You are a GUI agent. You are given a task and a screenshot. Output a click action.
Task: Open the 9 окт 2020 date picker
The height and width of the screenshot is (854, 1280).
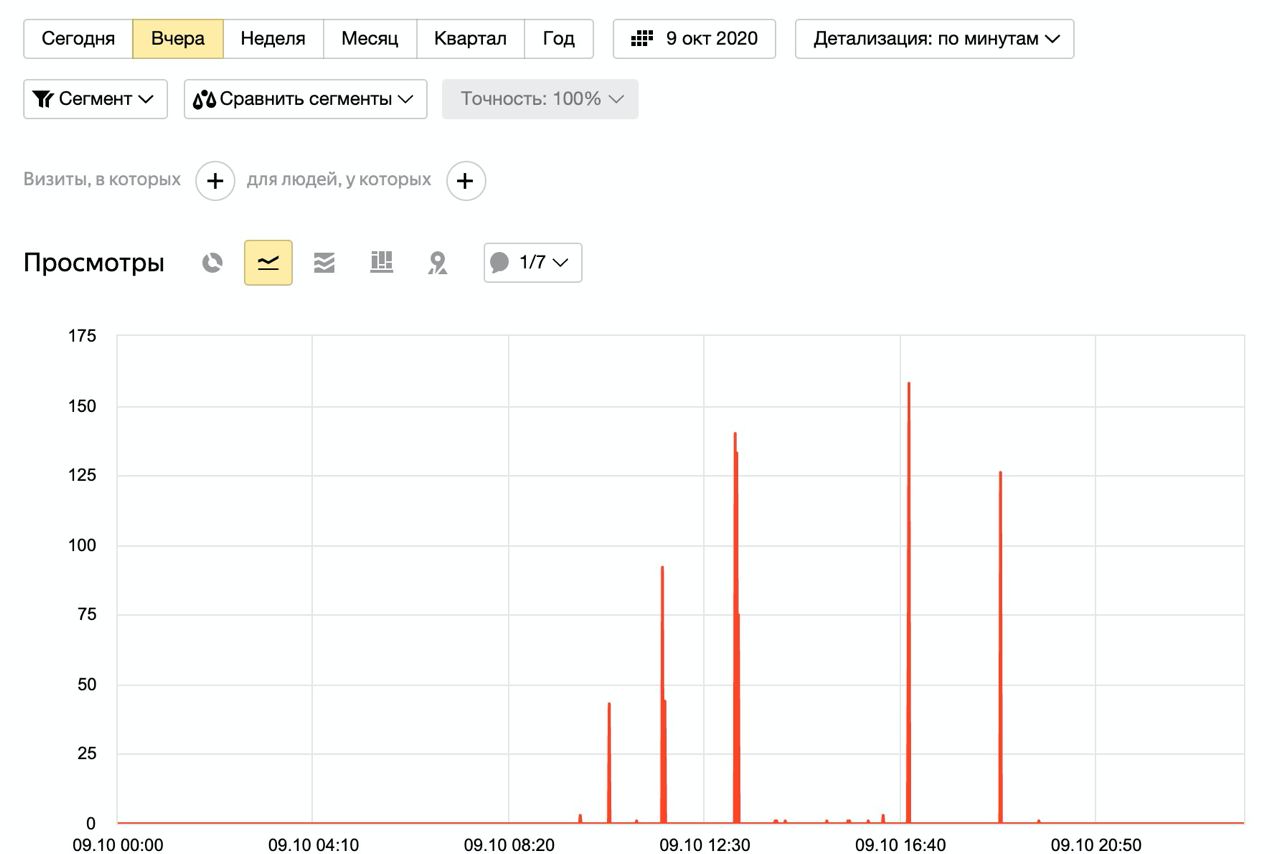[x=694, y=39]
